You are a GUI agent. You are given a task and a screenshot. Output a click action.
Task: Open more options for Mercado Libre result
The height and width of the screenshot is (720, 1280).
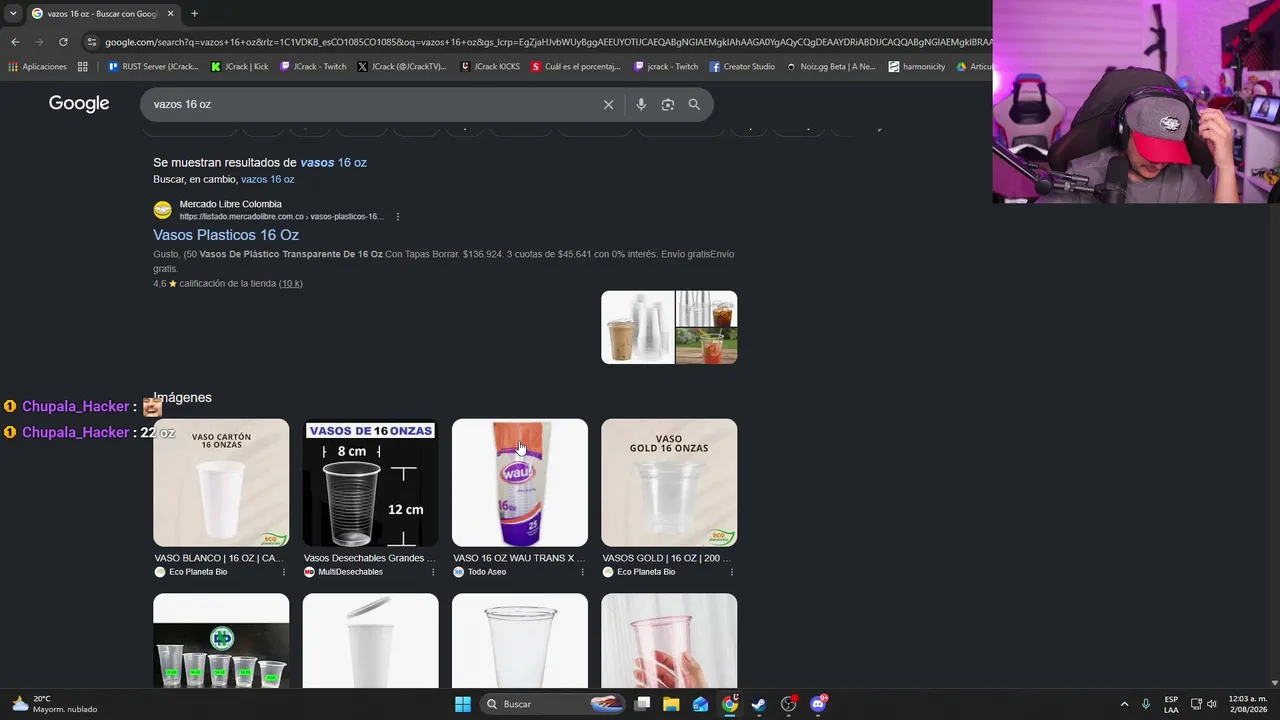398,217
